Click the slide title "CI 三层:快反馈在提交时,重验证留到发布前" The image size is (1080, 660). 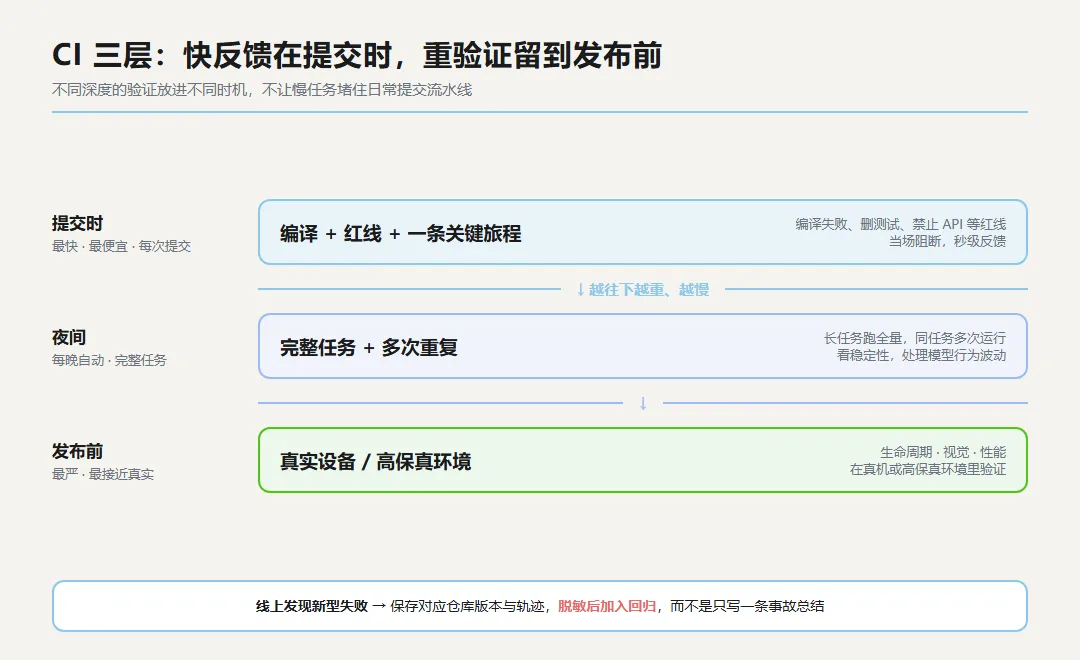click(x=357, y=55)
